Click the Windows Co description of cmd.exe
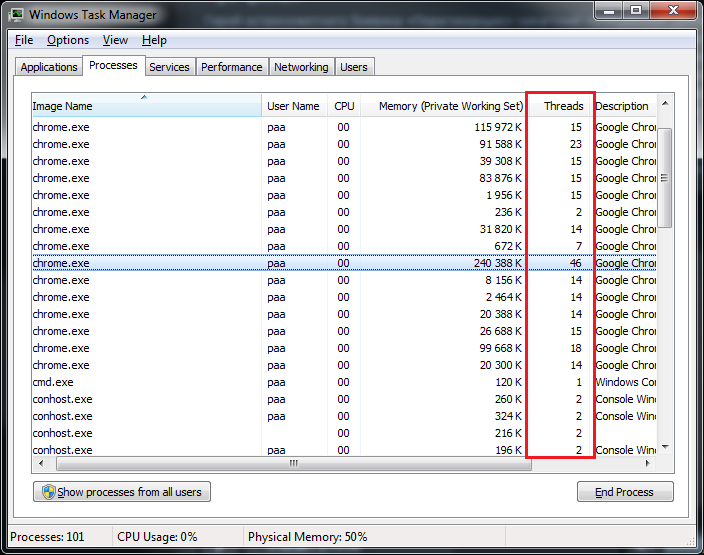 point(625,382)
